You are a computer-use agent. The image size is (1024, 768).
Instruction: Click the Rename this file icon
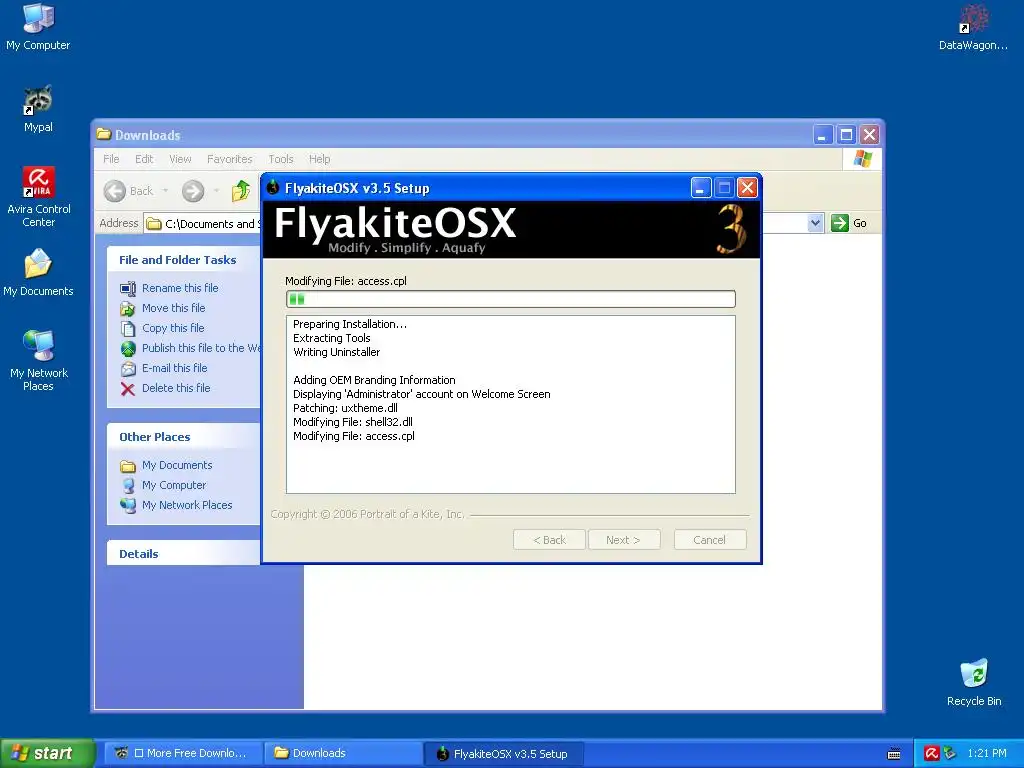(x=128, y=289)
